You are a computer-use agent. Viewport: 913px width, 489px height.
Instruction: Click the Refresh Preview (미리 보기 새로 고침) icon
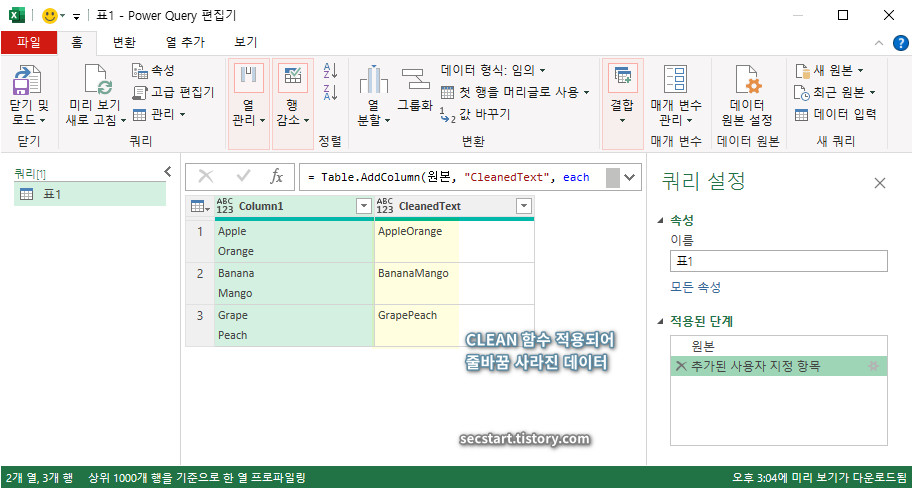pos(98,79)
